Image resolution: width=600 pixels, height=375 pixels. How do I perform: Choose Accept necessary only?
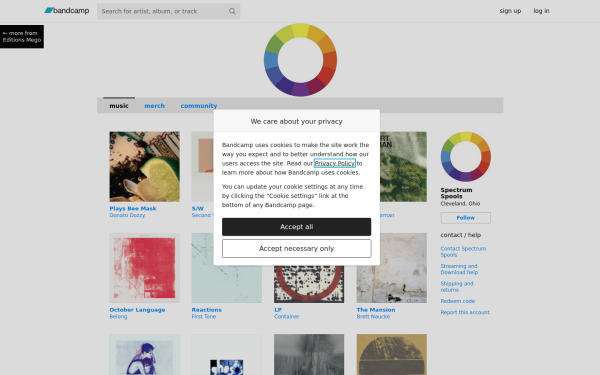297,249
